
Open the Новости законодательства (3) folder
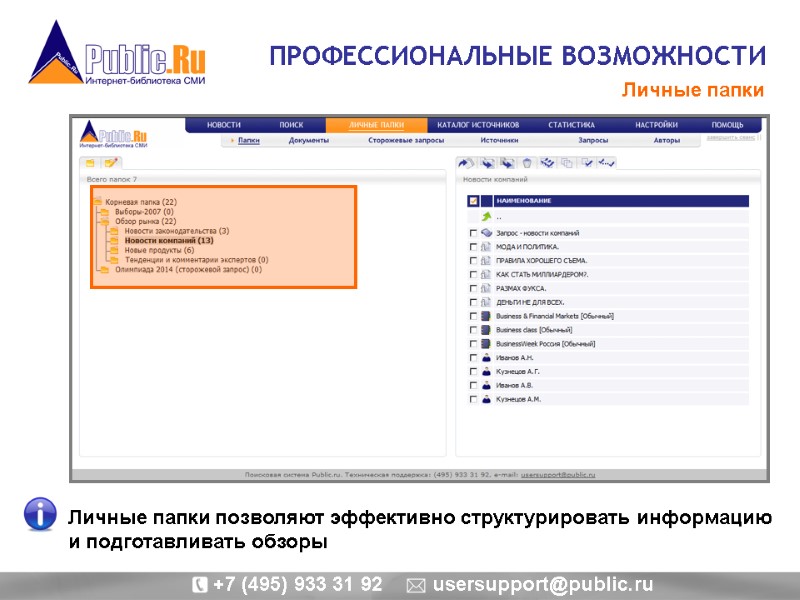pyautogui.click(x=177, y=231)
